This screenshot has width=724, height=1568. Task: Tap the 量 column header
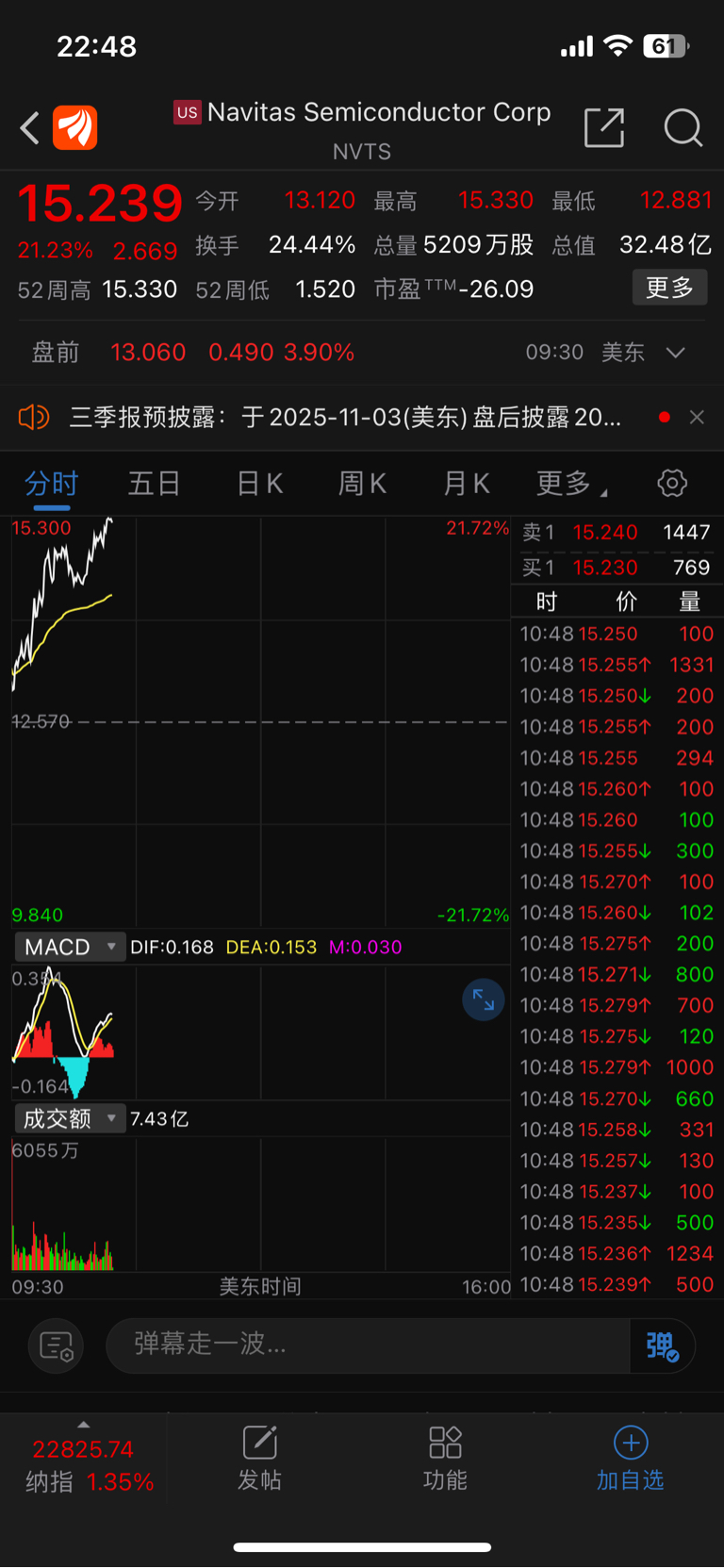click(690, 602)
